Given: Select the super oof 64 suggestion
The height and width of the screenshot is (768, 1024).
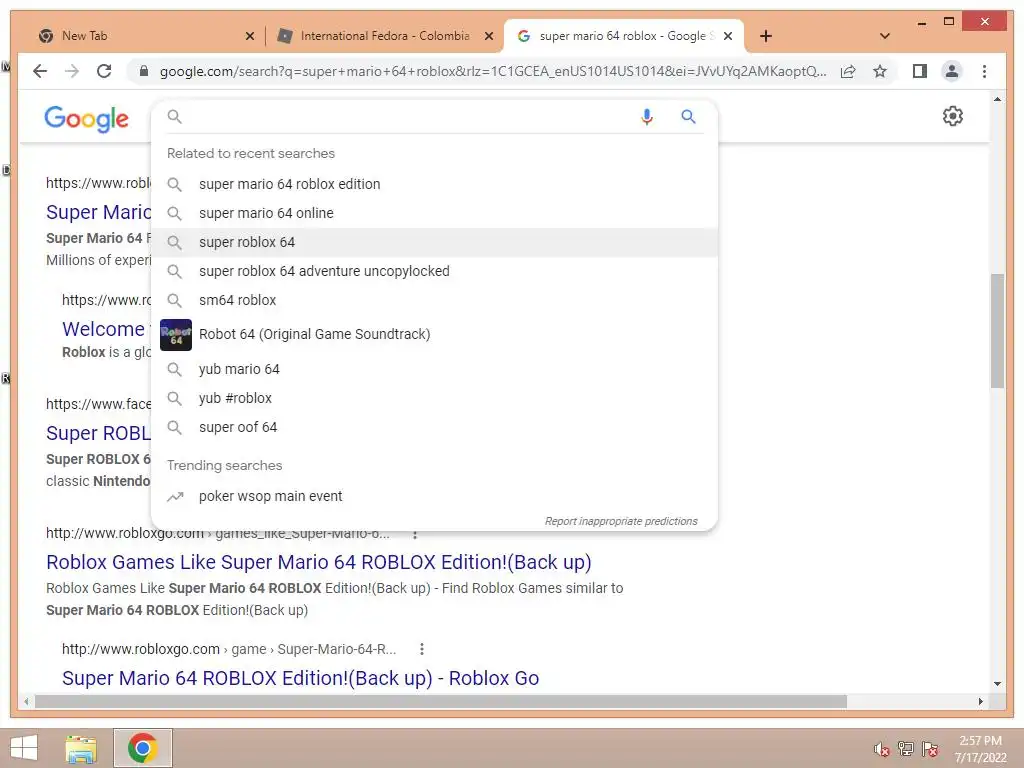Looking at the screenshot, I should (x=434, y=427).
